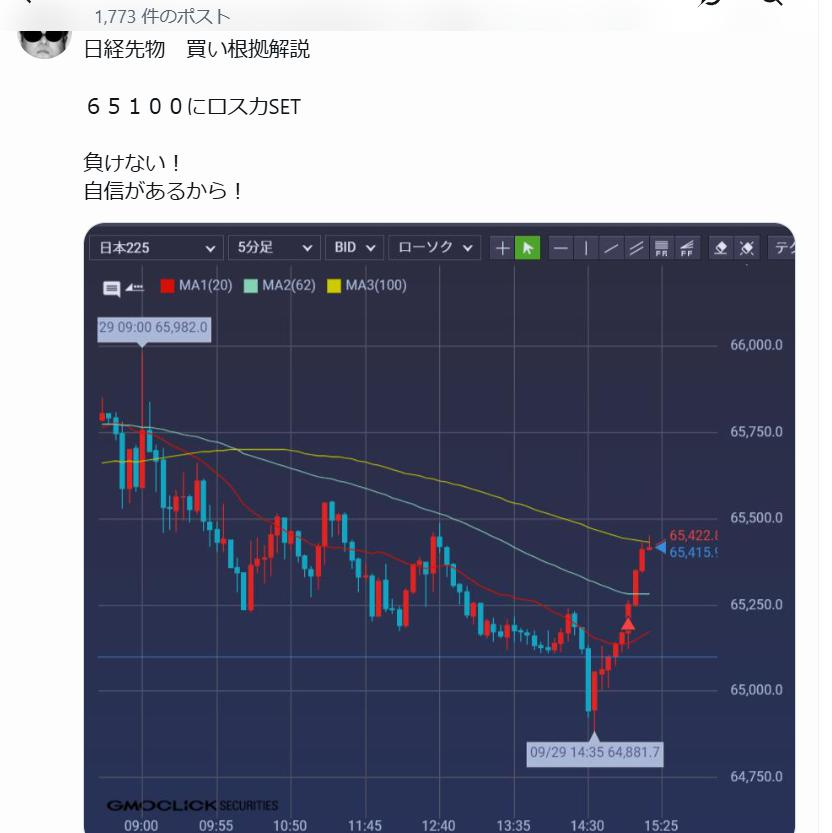Select the crosshair cursor tool
The height and width of the screenshot is (833, 832).
(502, 248)
